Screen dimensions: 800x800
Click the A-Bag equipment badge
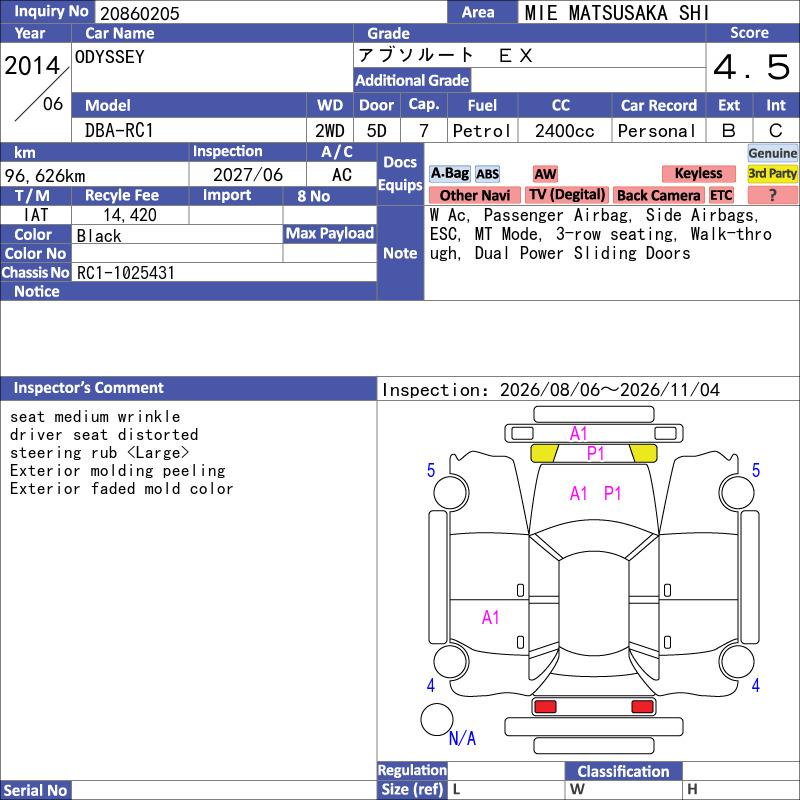(449, 173)
